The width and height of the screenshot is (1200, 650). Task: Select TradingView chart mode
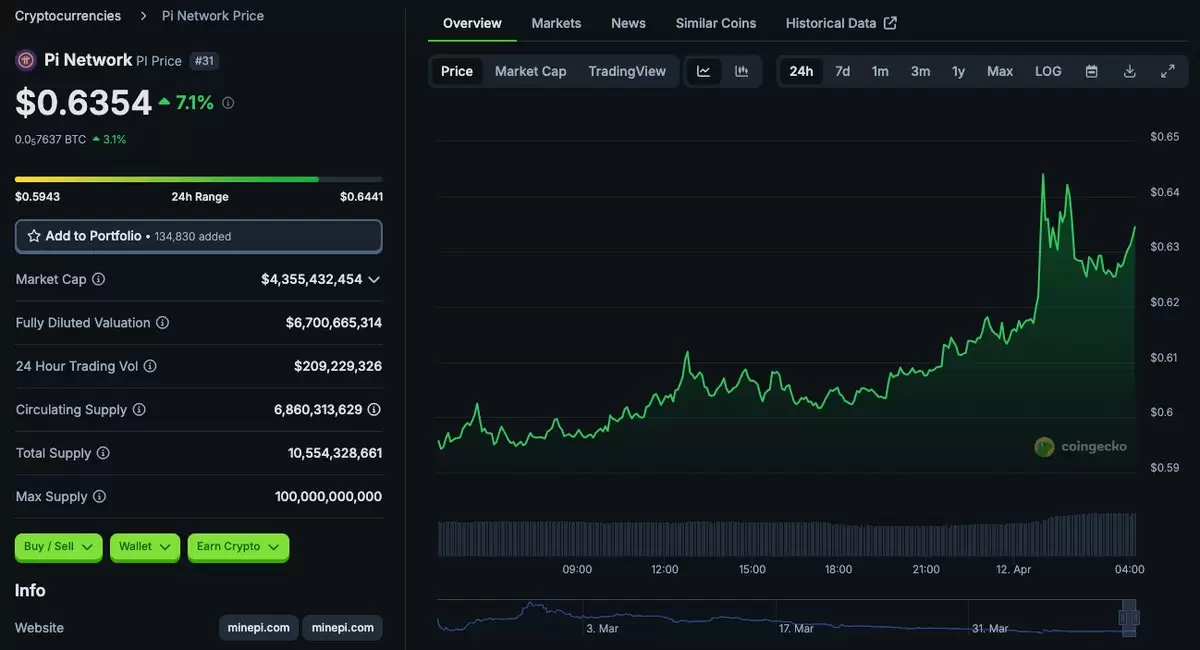click(x=627, y=71)
